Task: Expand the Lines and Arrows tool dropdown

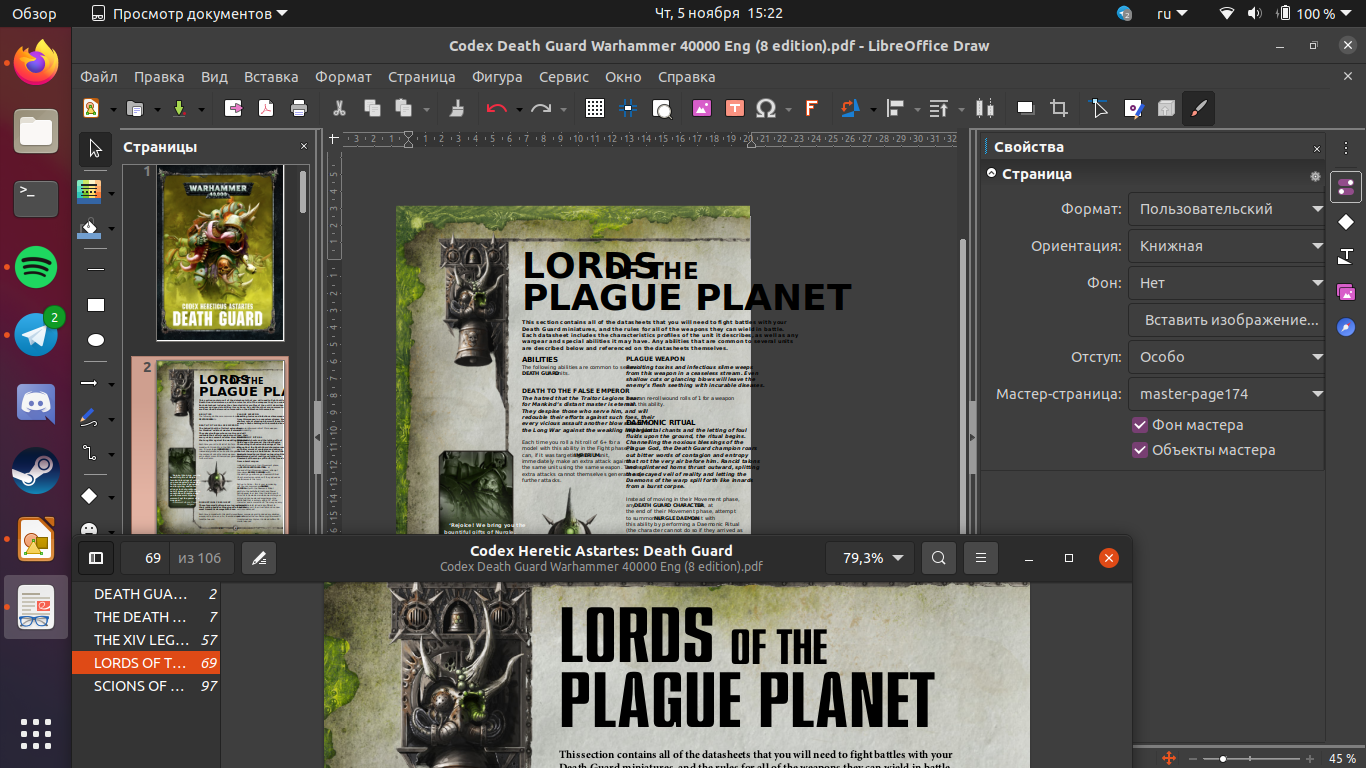Action: (x=111, y=383)
